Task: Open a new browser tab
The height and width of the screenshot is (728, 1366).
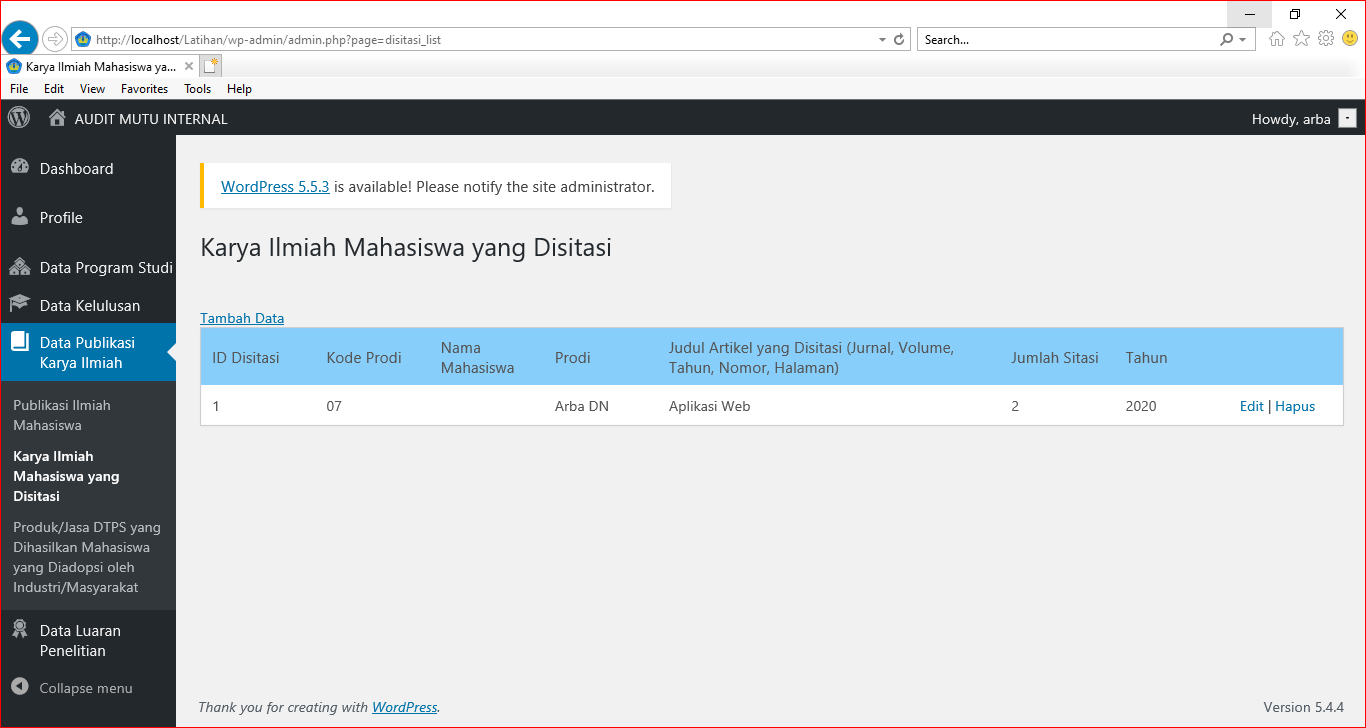Action: [x=210, y=64]
